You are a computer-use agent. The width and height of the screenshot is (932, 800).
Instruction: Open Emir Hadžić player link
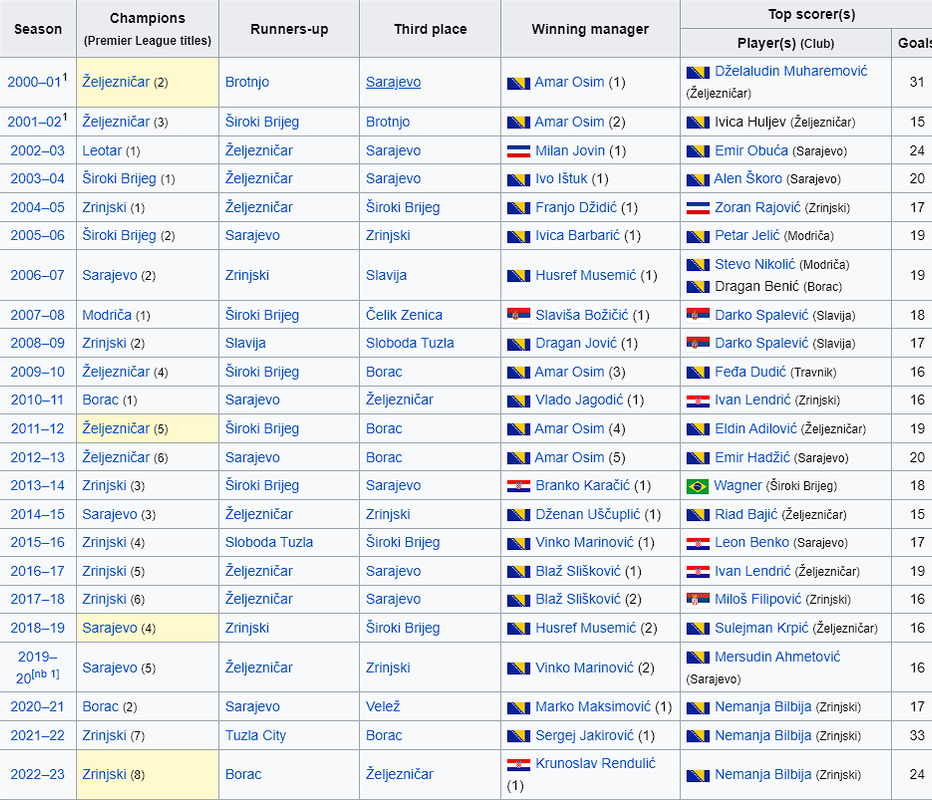(752, 457)
